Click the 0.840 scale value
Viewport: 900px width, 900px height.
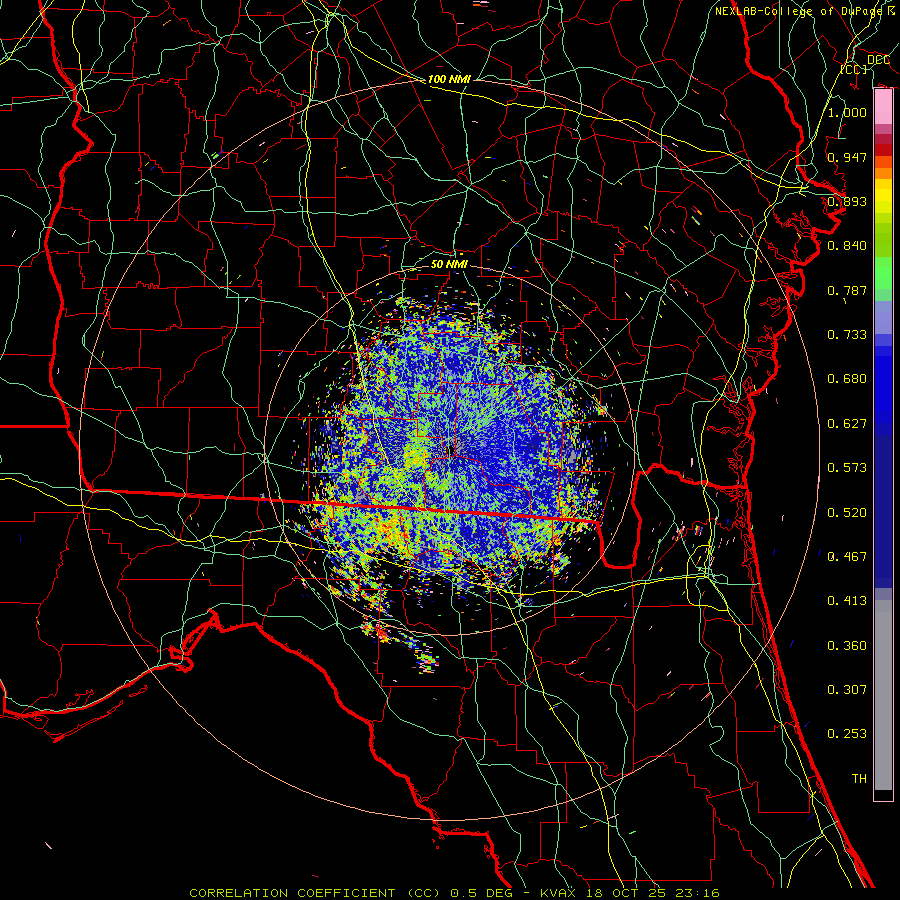point(847,246)
